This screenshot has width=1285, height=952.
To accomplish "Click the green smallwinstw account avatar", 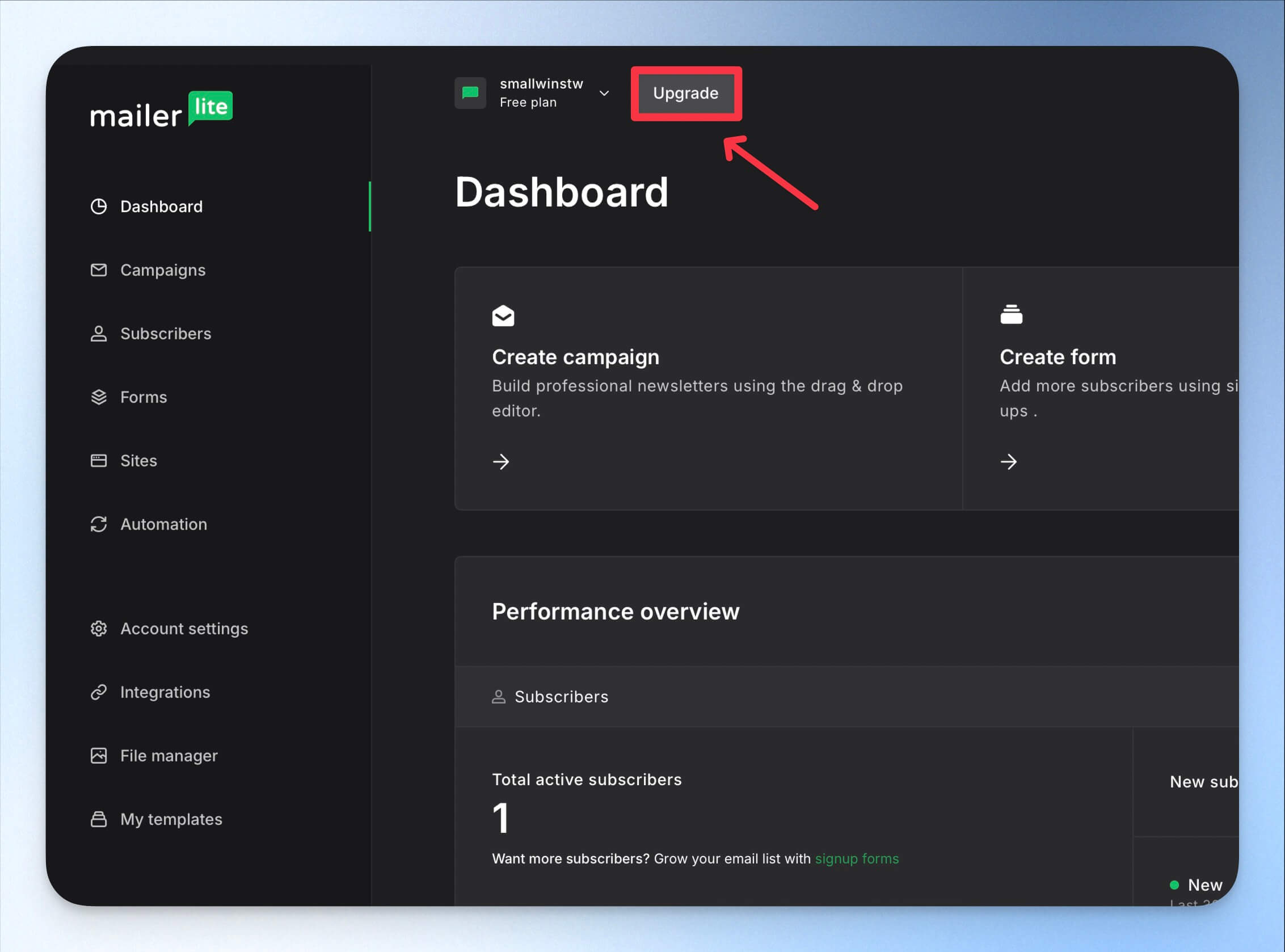I will pos(470,93).
